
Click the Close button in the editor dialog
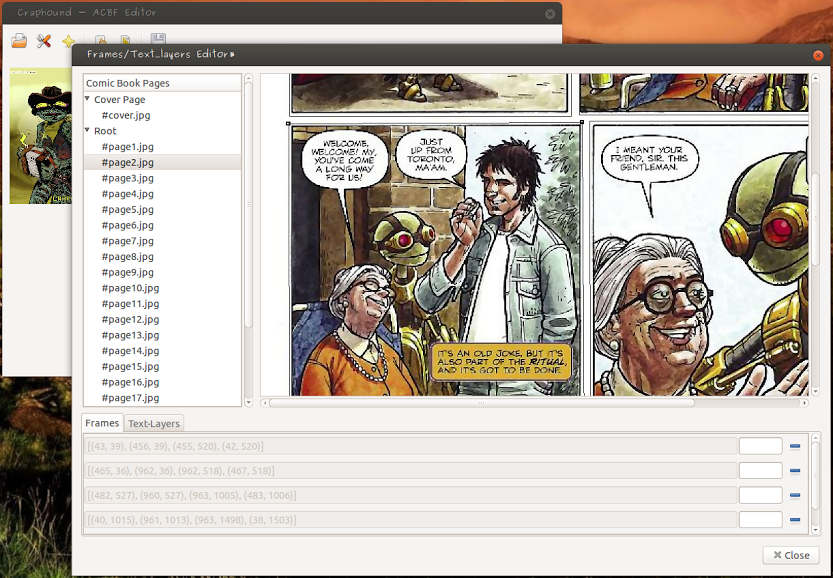[791, 555]
